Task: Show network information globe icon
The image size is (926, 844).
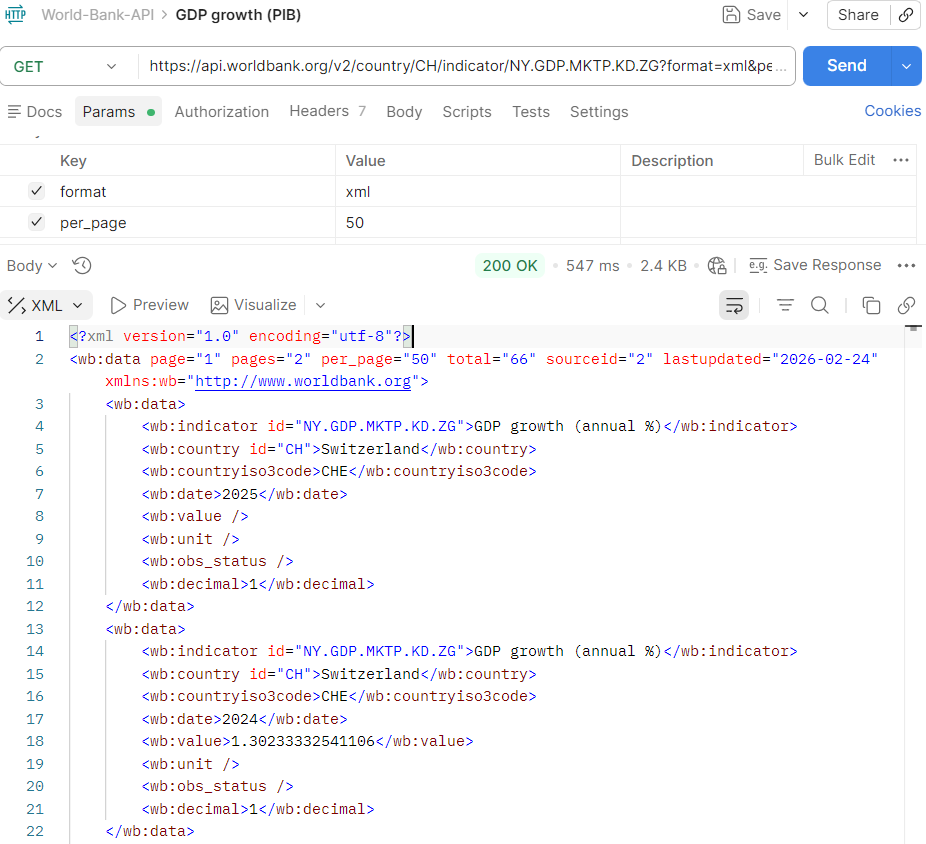Action: 717,265
